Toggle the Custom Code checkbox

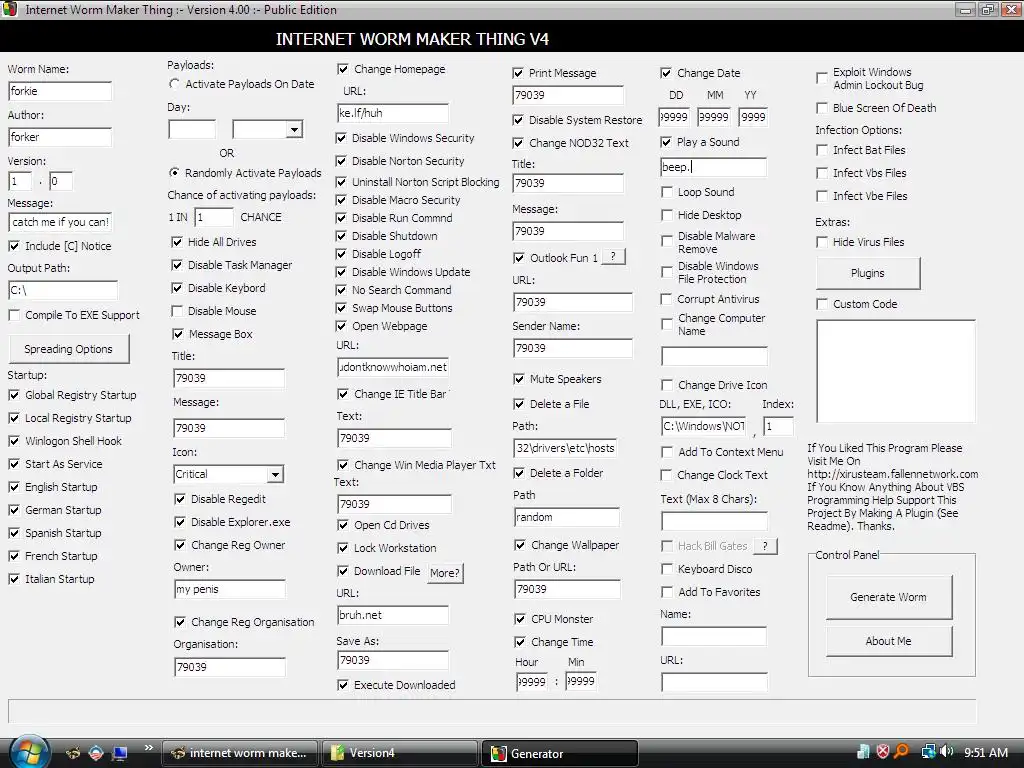(822, 304)
